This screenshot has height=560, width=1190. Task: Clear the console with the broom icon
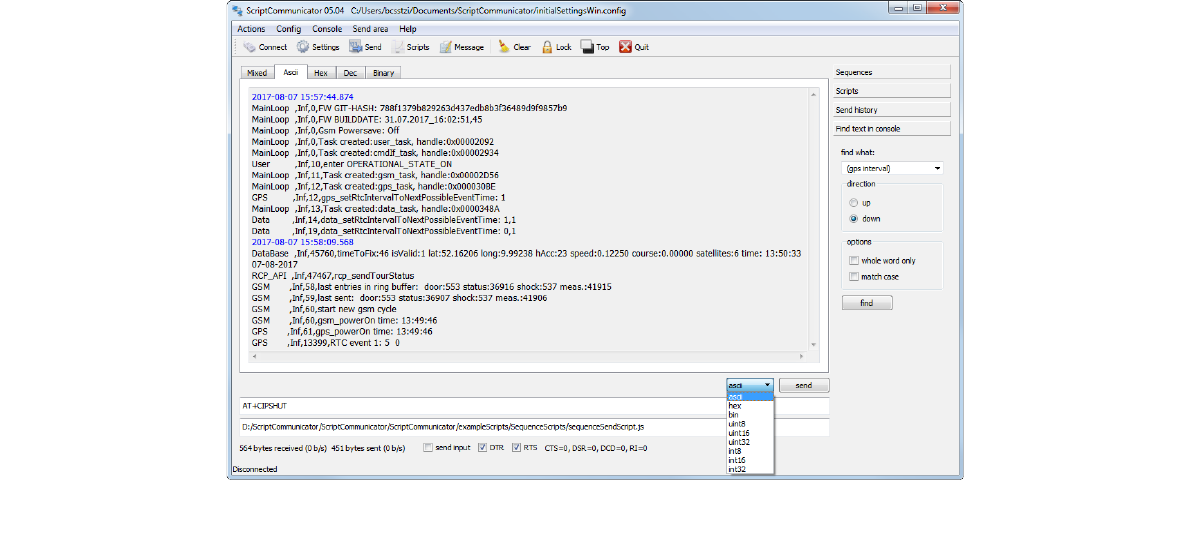coord(515,47)
